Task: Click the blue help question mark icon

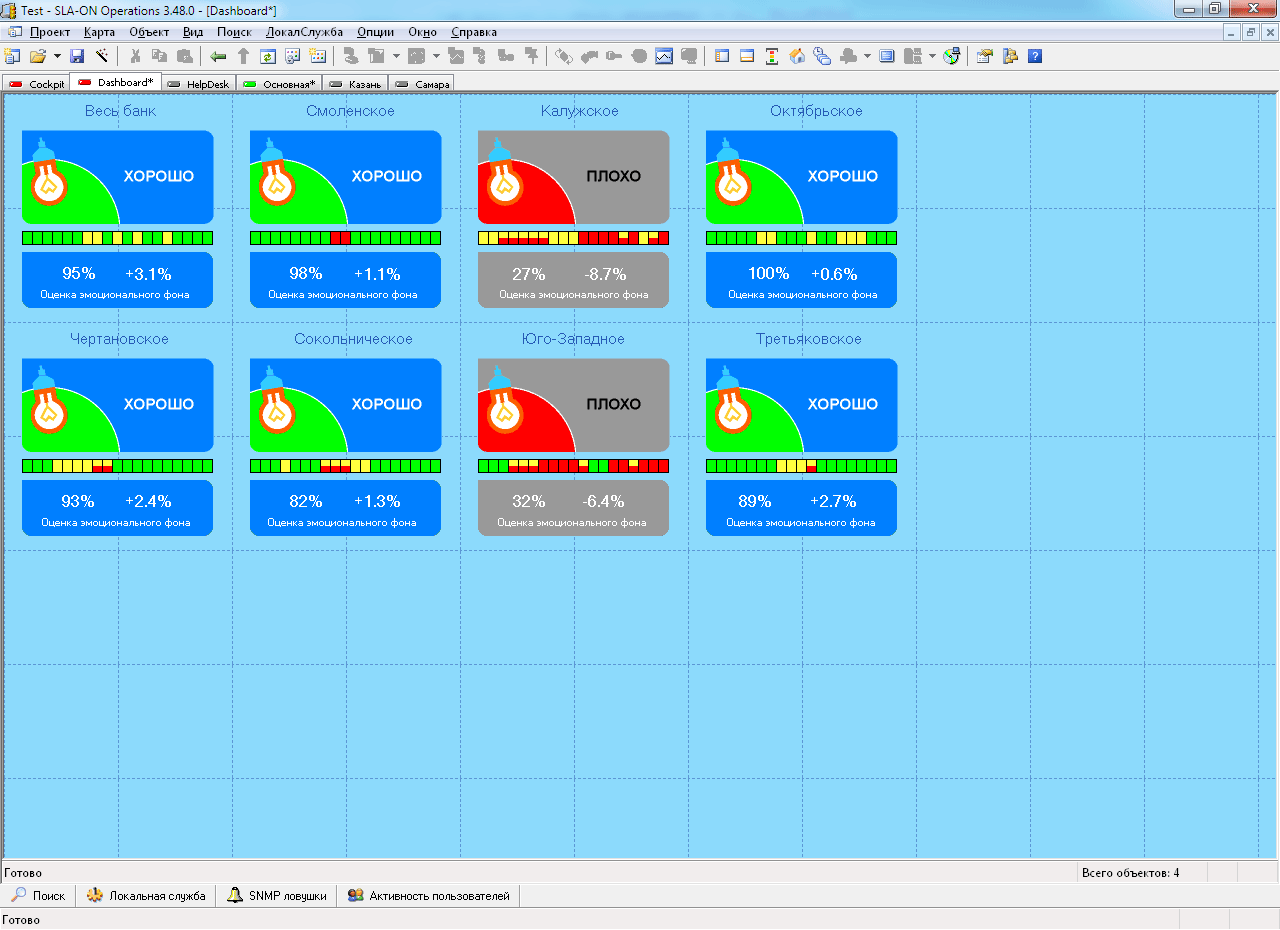Action: click(x=1035, y=56)
